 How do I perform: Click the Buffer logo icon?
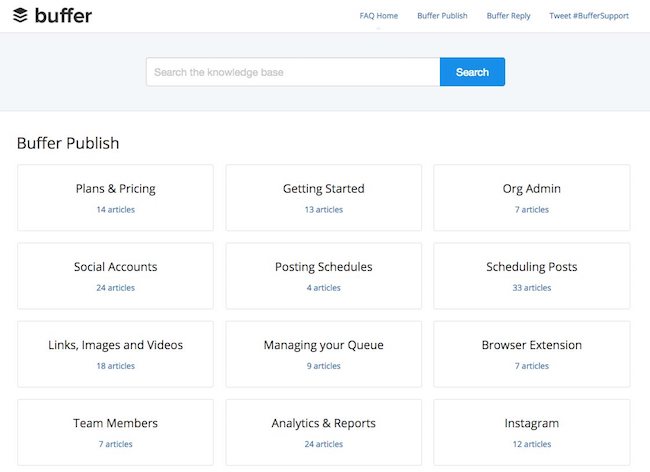pyautogui.click(x=20, y=15)
